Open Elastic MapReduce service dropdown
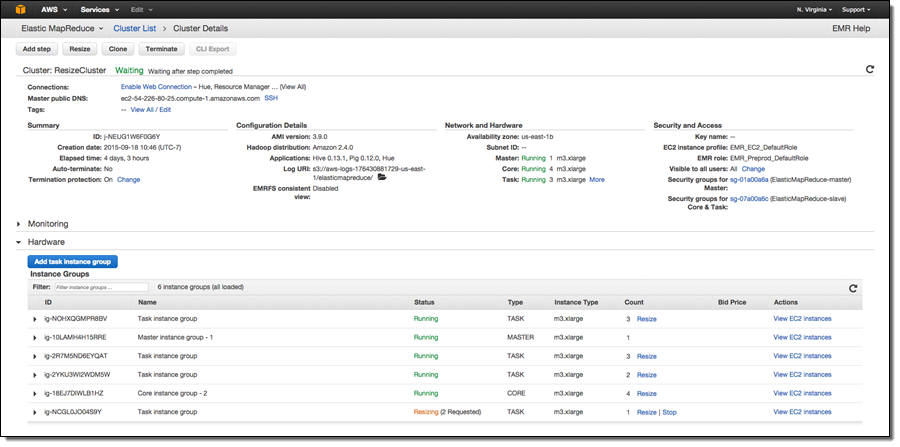The width and height of the screenshot is (900, 447). tap(63, 28)
